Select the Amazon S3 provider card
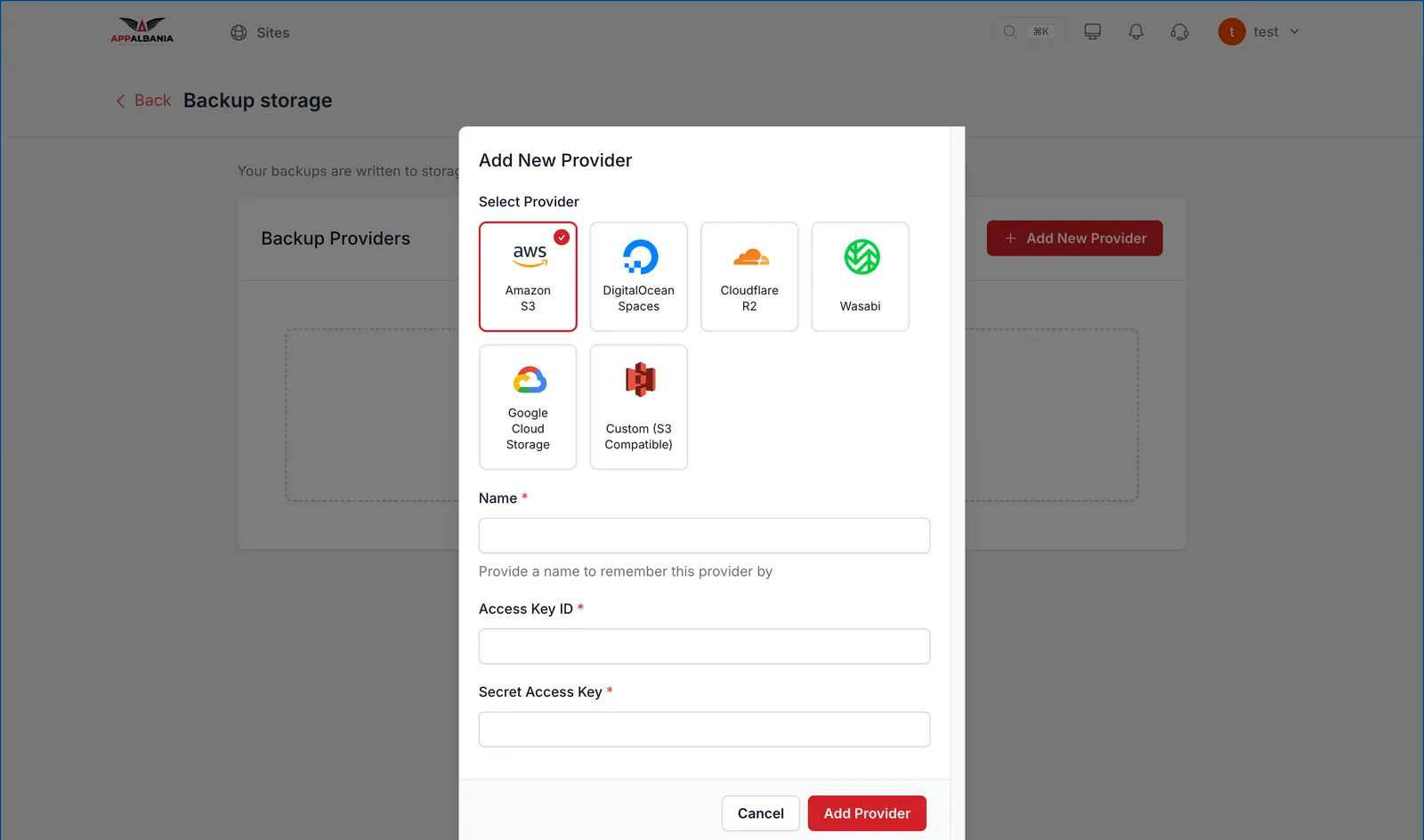Screen dimensions: 1424x840 (x=528, y=277)
